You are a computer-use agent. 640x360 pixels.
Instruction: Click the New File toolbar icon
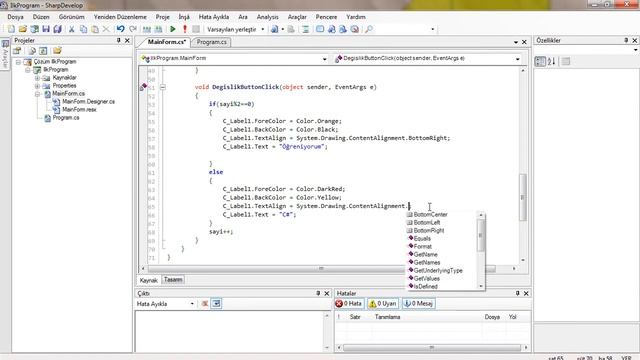[11, 29]
